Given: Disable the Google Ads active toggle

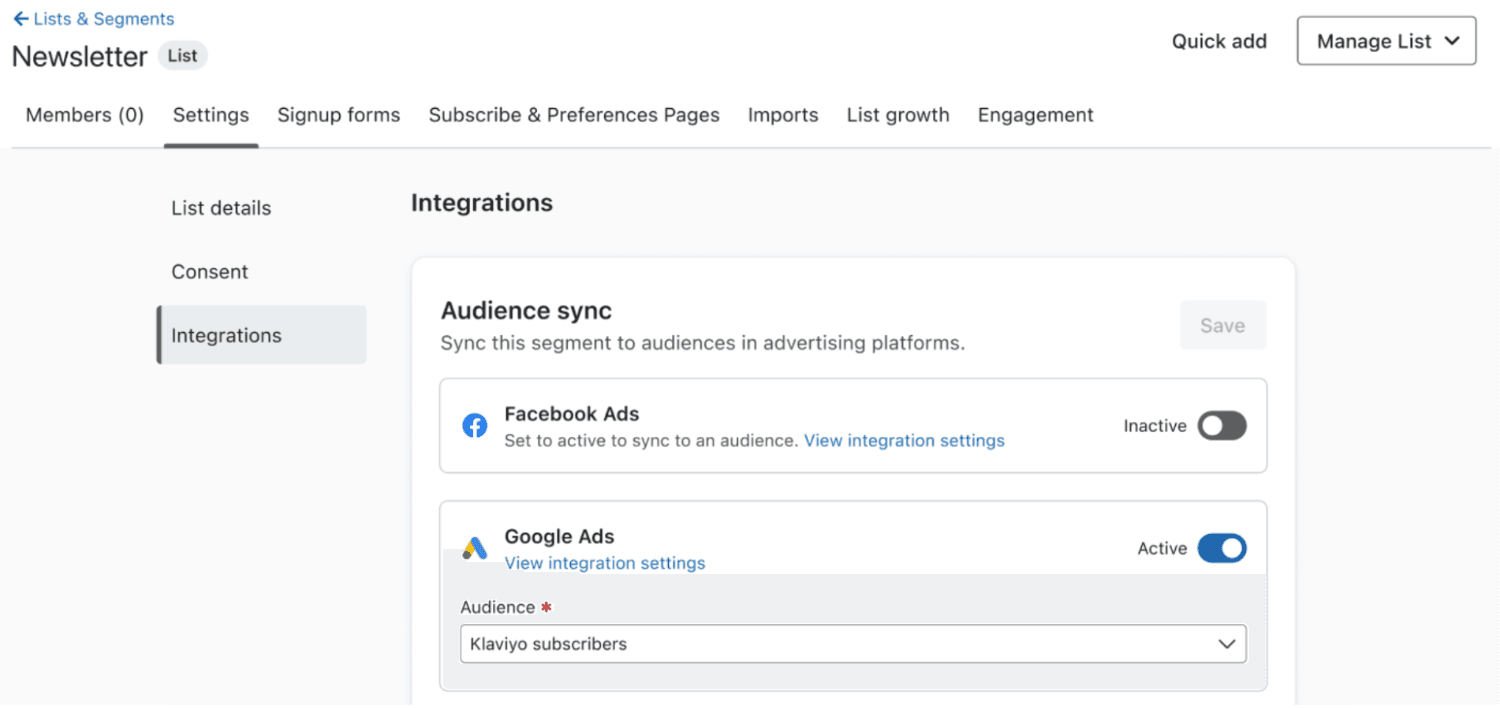Looking at the screenshot, I should tap(1222, 548).
